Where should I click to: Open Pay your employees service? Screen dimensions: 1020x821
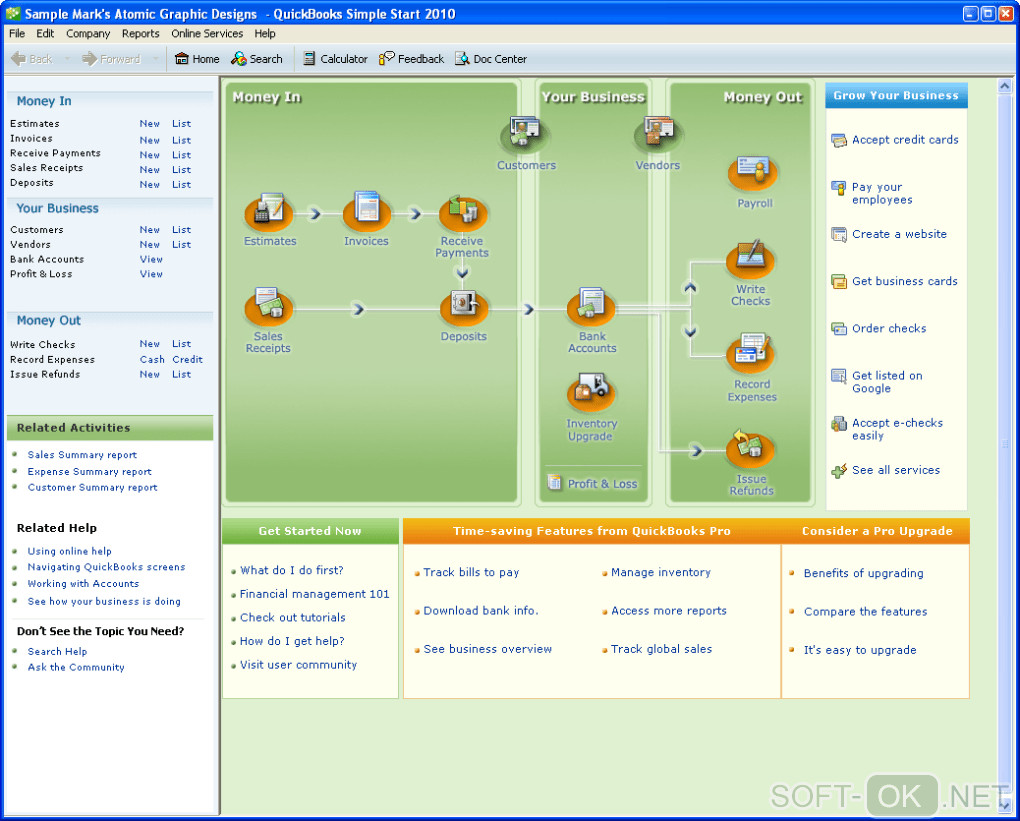coord(872,193)
